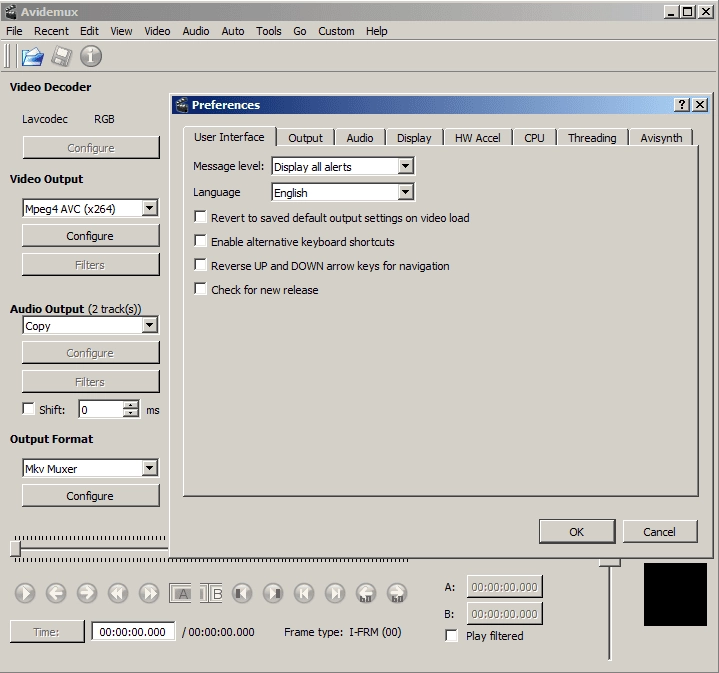This screenshot has height=673, width=719.
Task: Increase Shift value with up arrow
Action: pos(131,405)
